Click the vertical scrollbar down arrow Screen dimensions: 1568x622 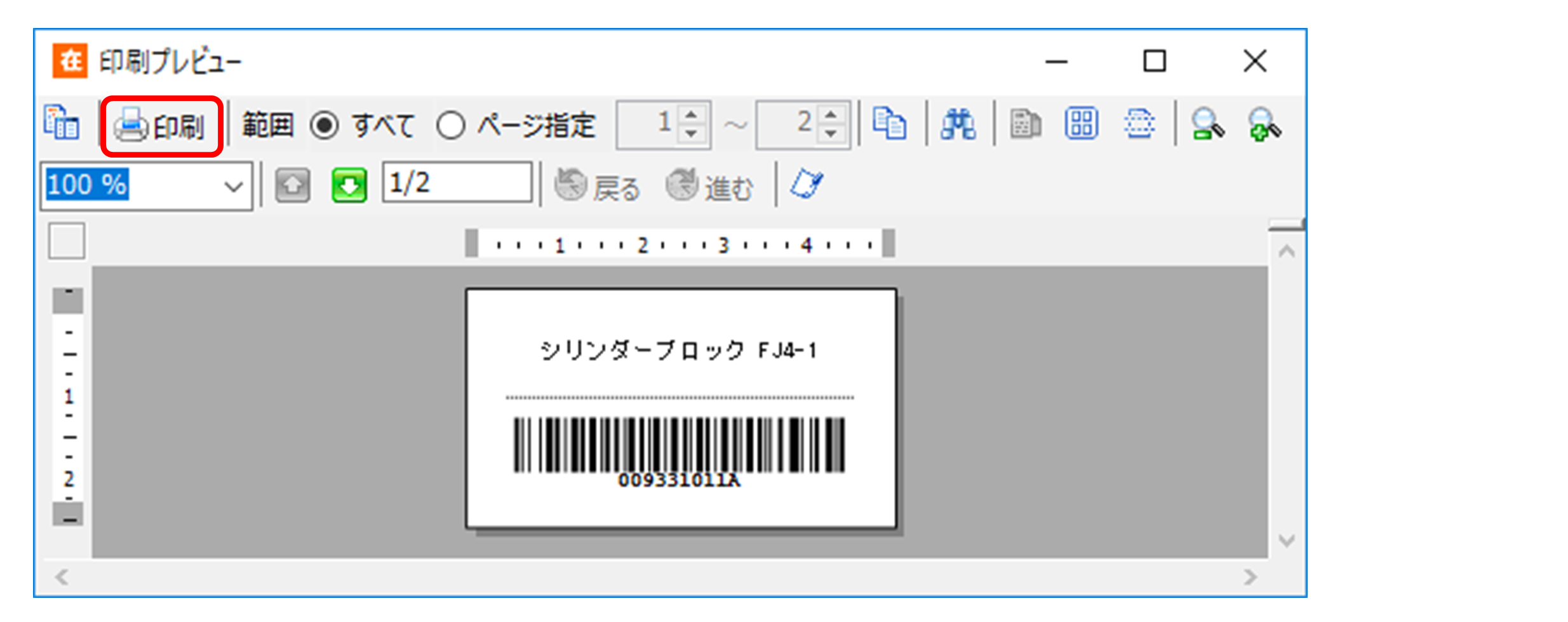[1287, 541]
